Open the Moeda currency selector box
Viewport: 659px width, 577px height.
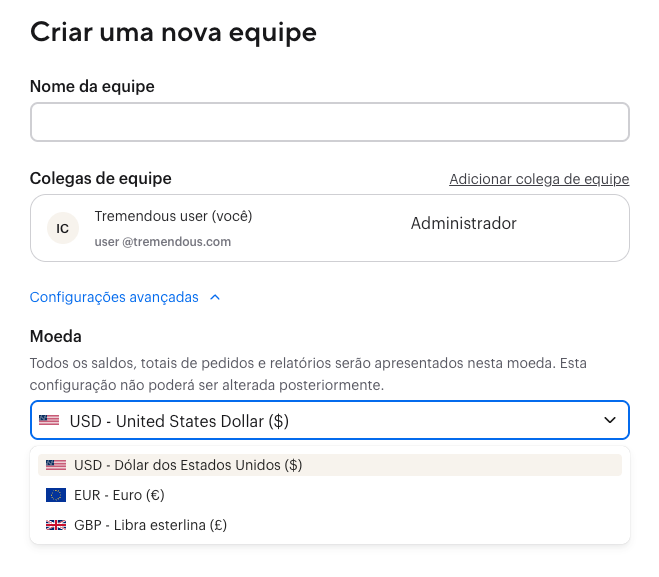coord(330,421)
